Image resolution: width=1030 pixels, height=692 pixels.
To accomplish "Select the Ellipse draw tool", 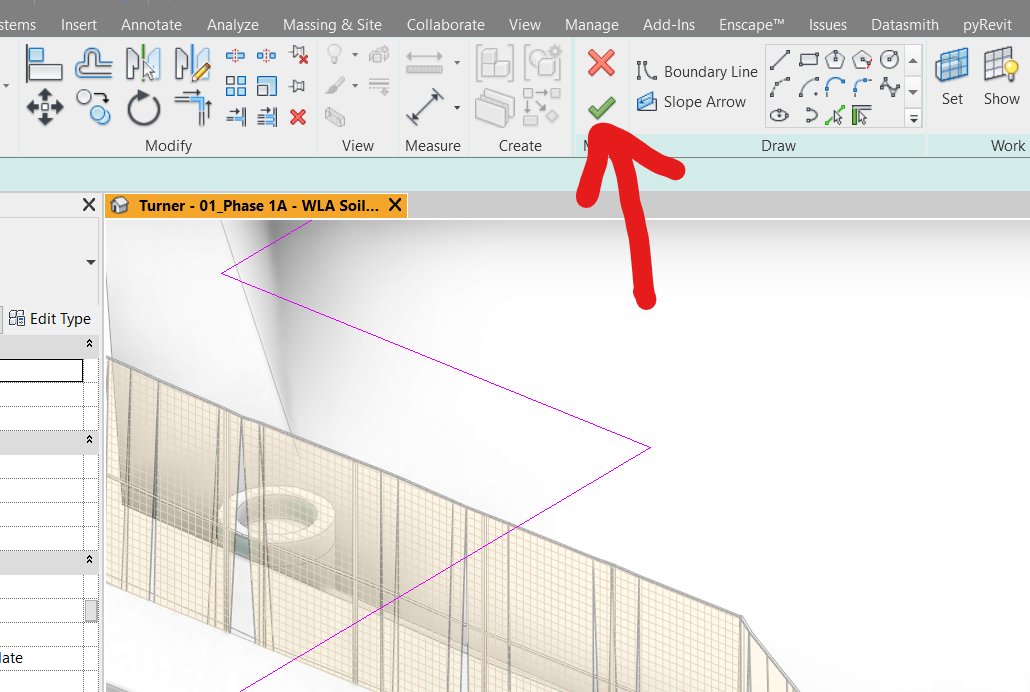I will (x=780, y=116).
